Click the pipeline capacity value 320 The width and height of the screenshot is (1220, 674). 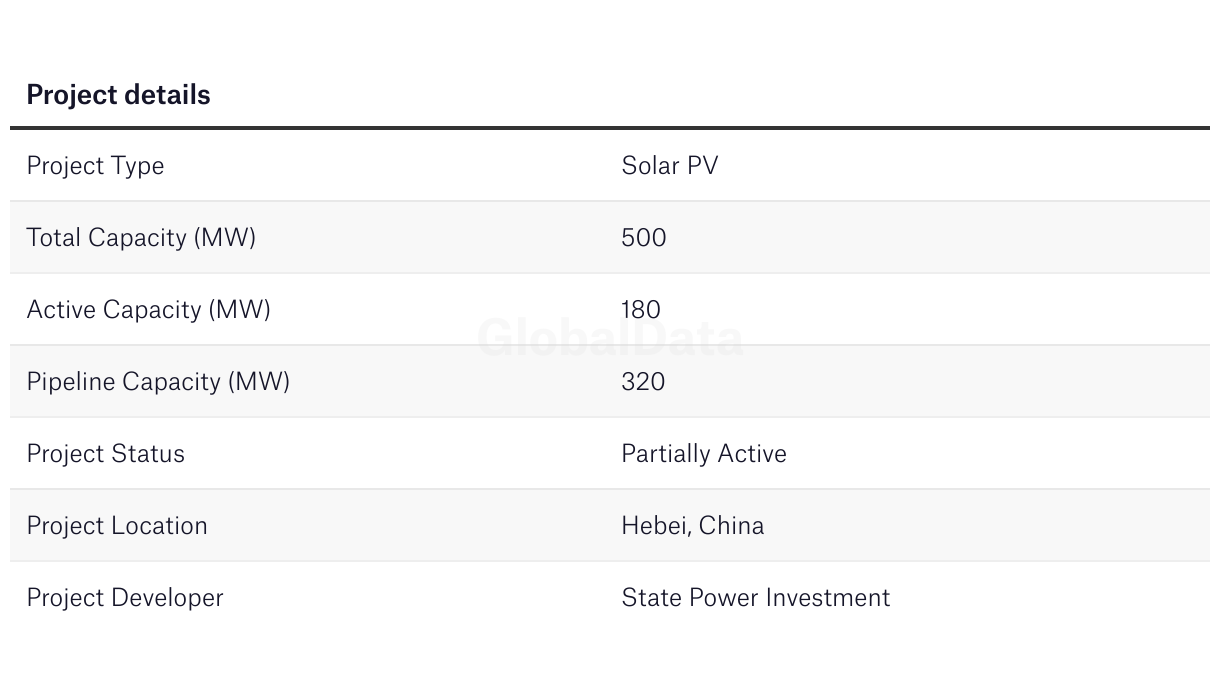[x=643, y=382]
